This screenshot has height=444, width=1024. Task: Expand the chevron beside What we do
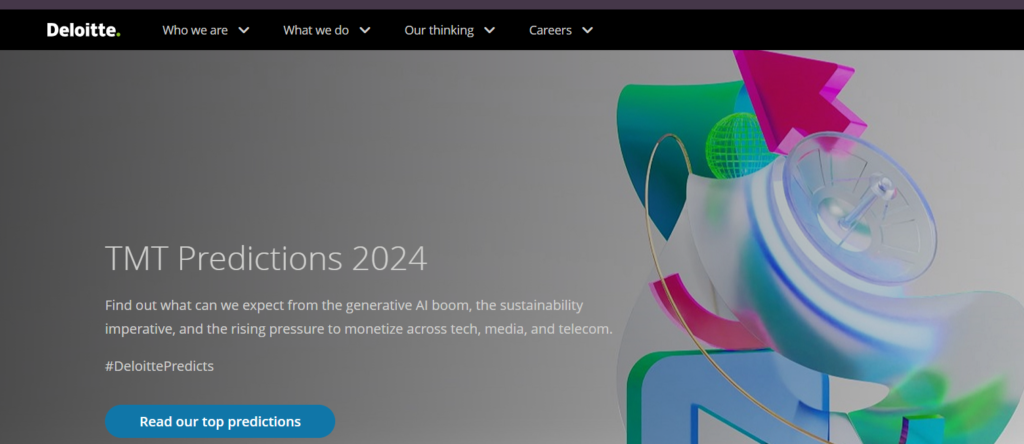365,30
